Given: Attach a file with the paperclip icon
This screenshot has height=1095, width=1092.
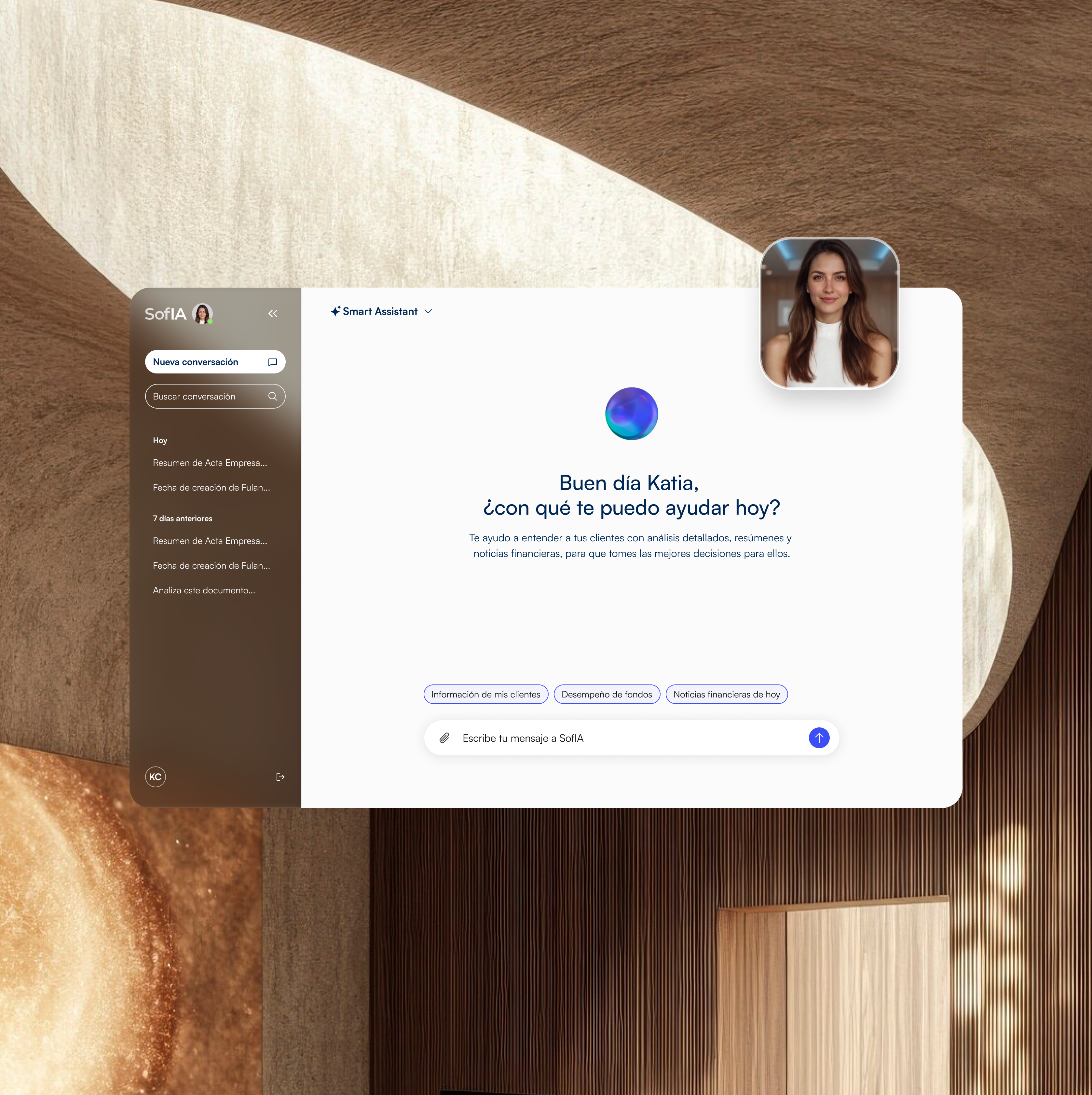Looking at the screenshot, I should 444,738.
